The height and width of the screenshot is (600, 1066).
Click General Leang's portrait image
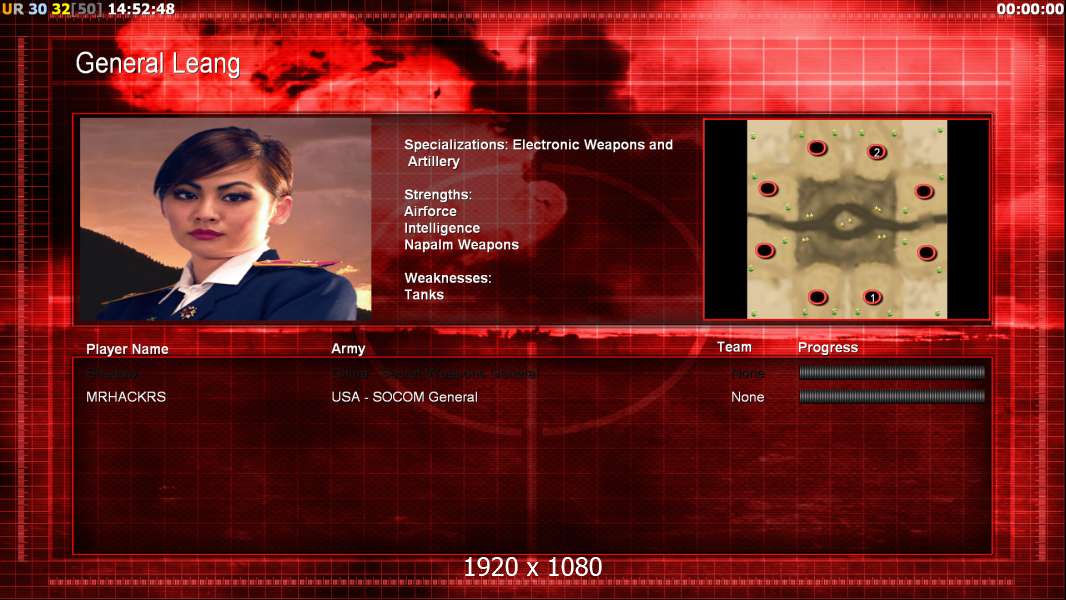point(226,219)
